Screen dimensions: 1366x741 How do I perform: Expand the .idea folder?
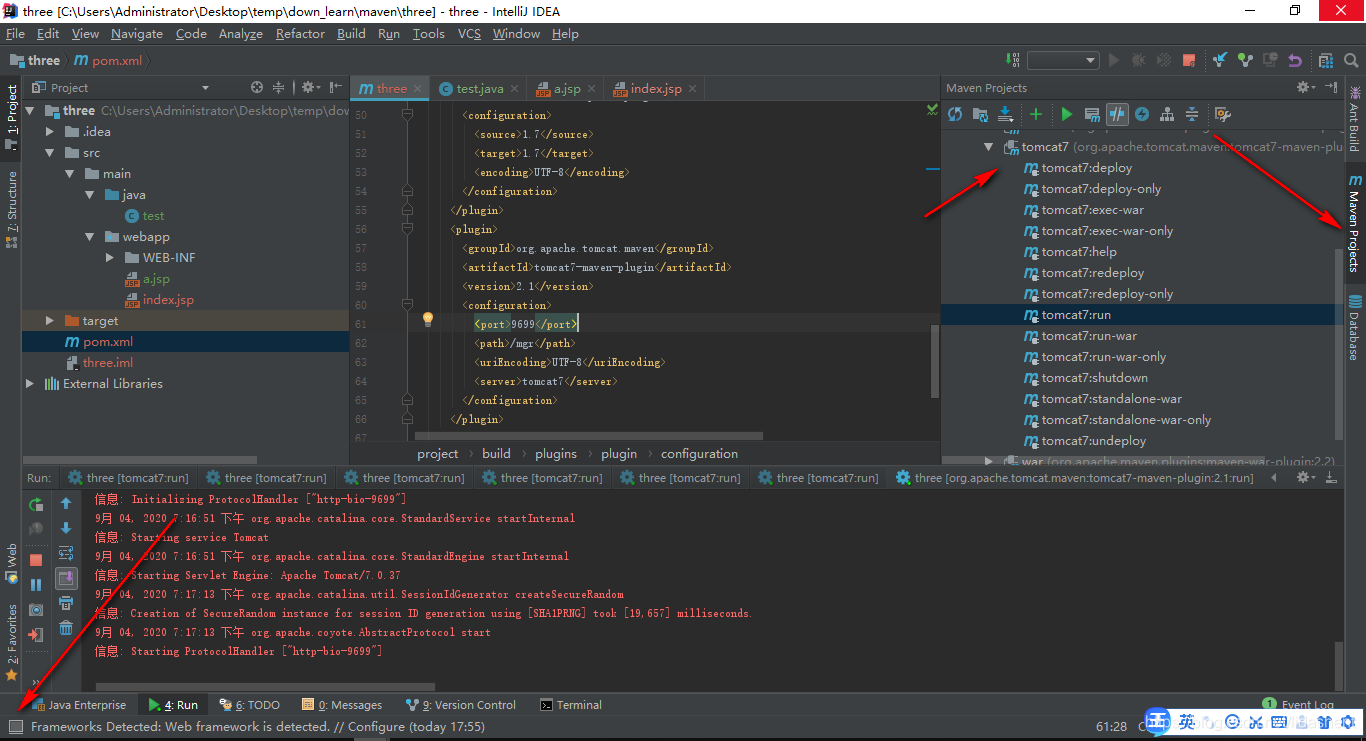pyautogui.click(x=49, y=132)
